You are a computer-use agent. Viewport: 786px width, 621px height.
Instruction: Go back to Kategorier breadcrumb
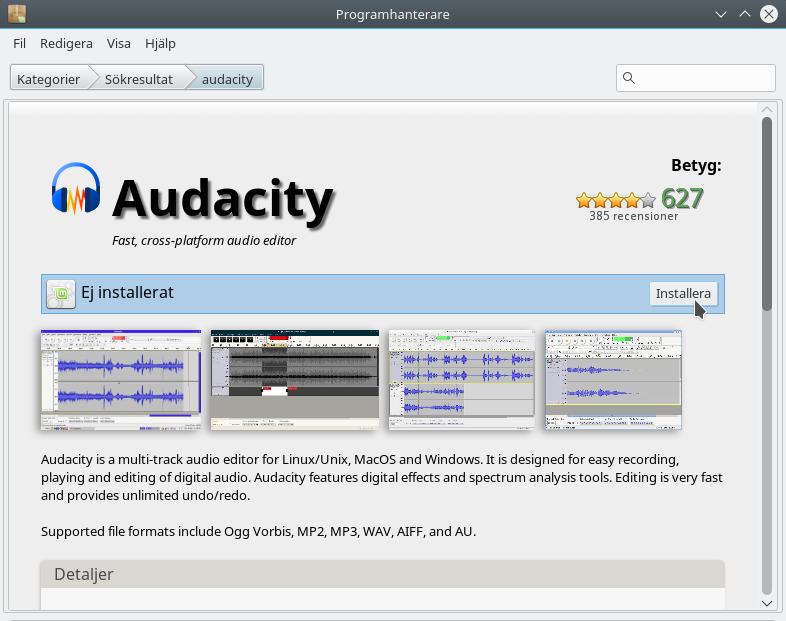pos(49,79)
